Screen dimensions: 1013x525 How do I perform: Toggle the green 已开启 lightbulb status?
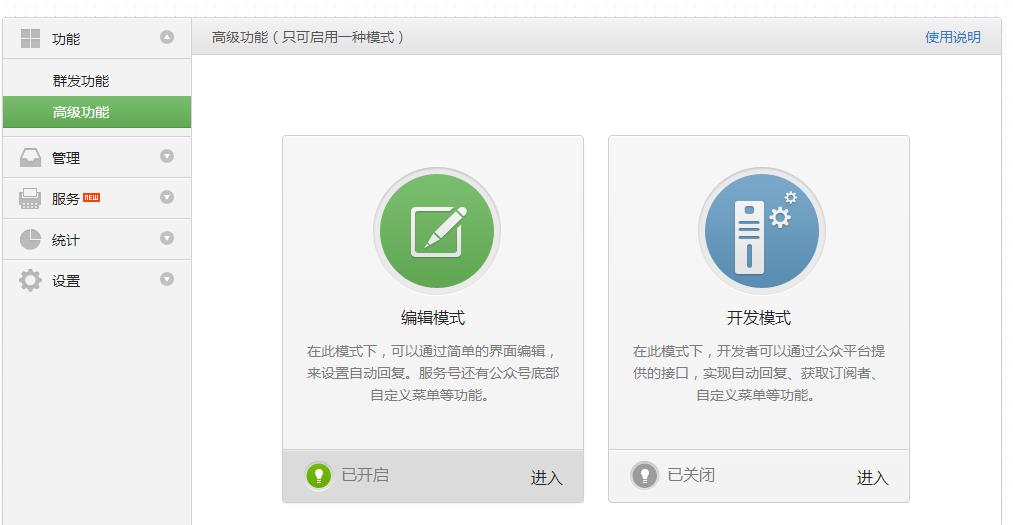pos(319,475)
